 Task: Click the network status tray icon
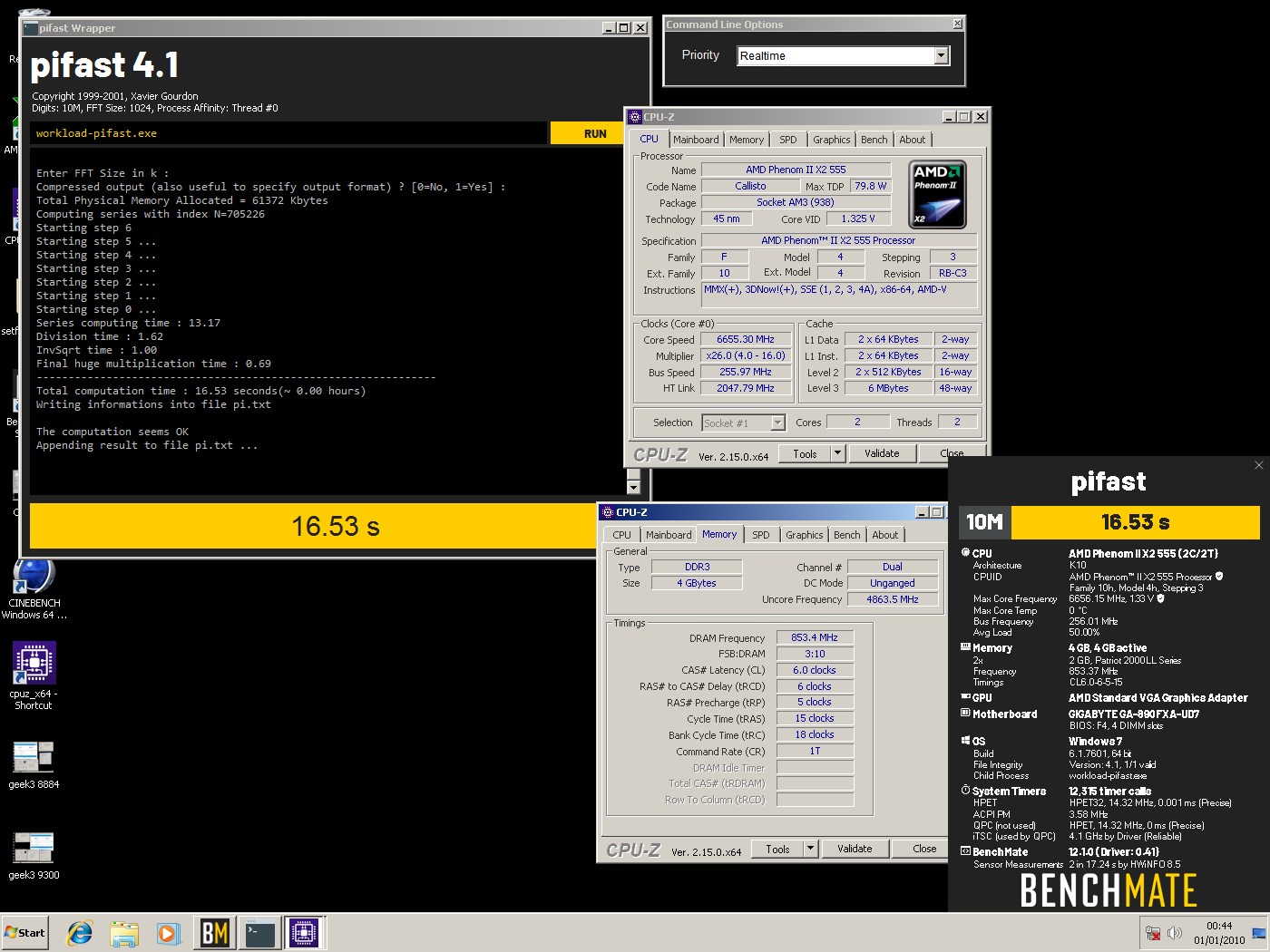coord(1153,933)
